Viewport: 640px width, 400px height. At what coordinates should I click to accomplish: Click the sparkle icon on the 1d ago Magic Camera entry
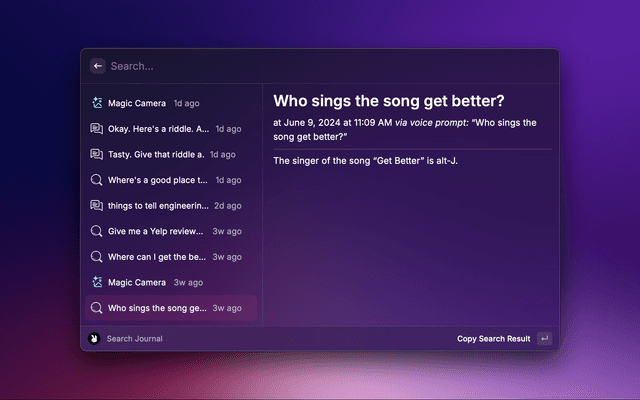pos(96,103)
